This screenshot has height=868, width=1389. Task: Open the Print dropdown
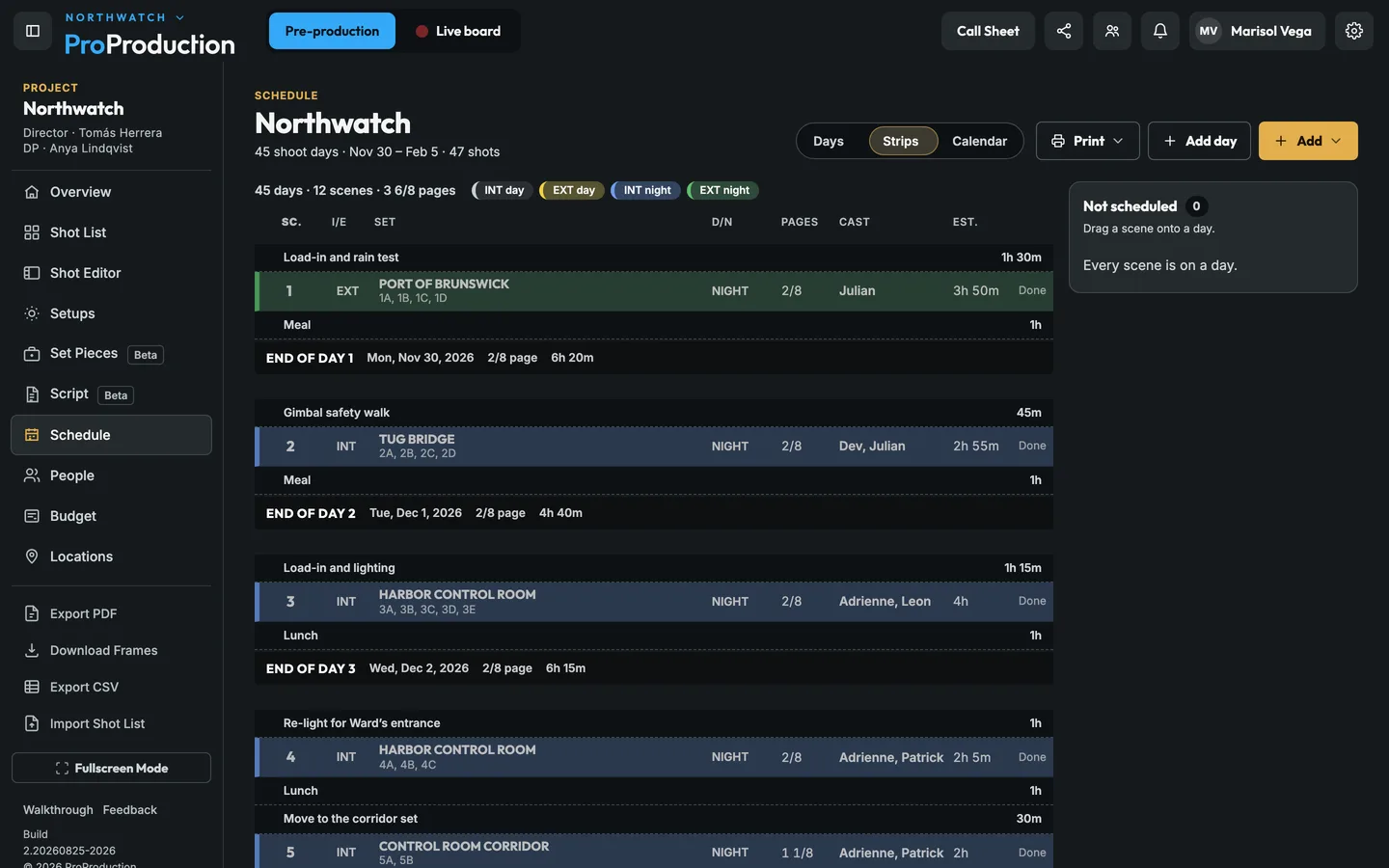[x=1087, y=141]
